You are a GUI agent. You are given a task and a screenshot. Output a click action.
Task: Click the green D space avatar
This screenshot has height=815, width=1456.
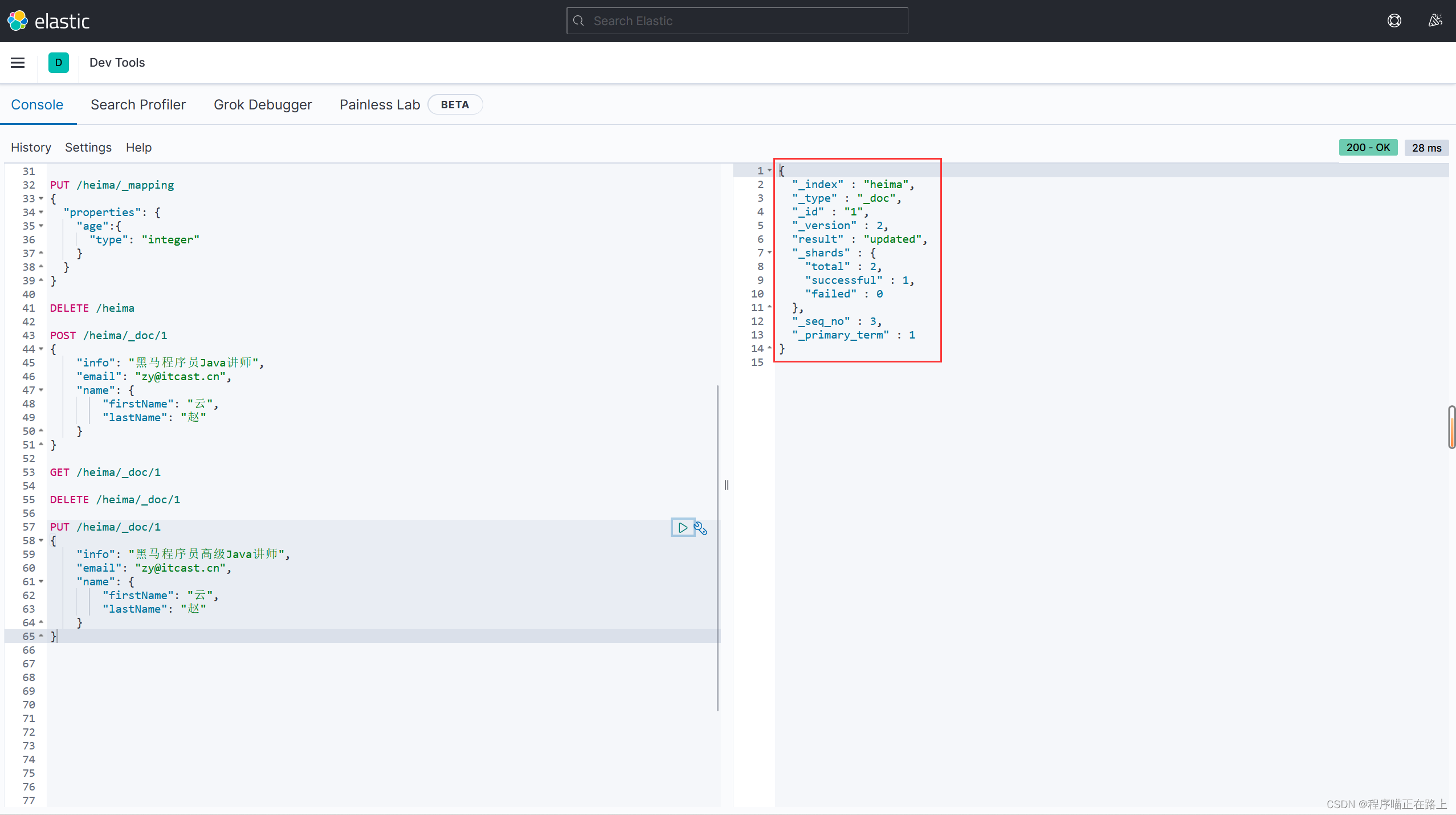58,63
